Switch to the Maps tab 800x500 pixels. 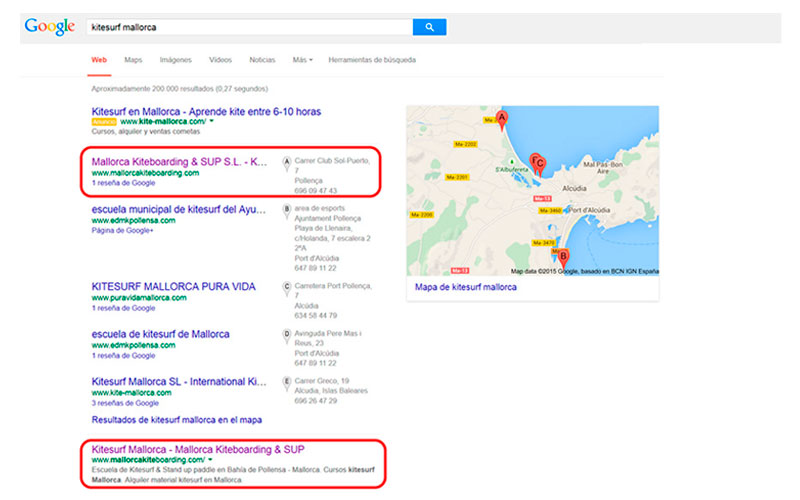pyautogui.click(x=133, y=60)
